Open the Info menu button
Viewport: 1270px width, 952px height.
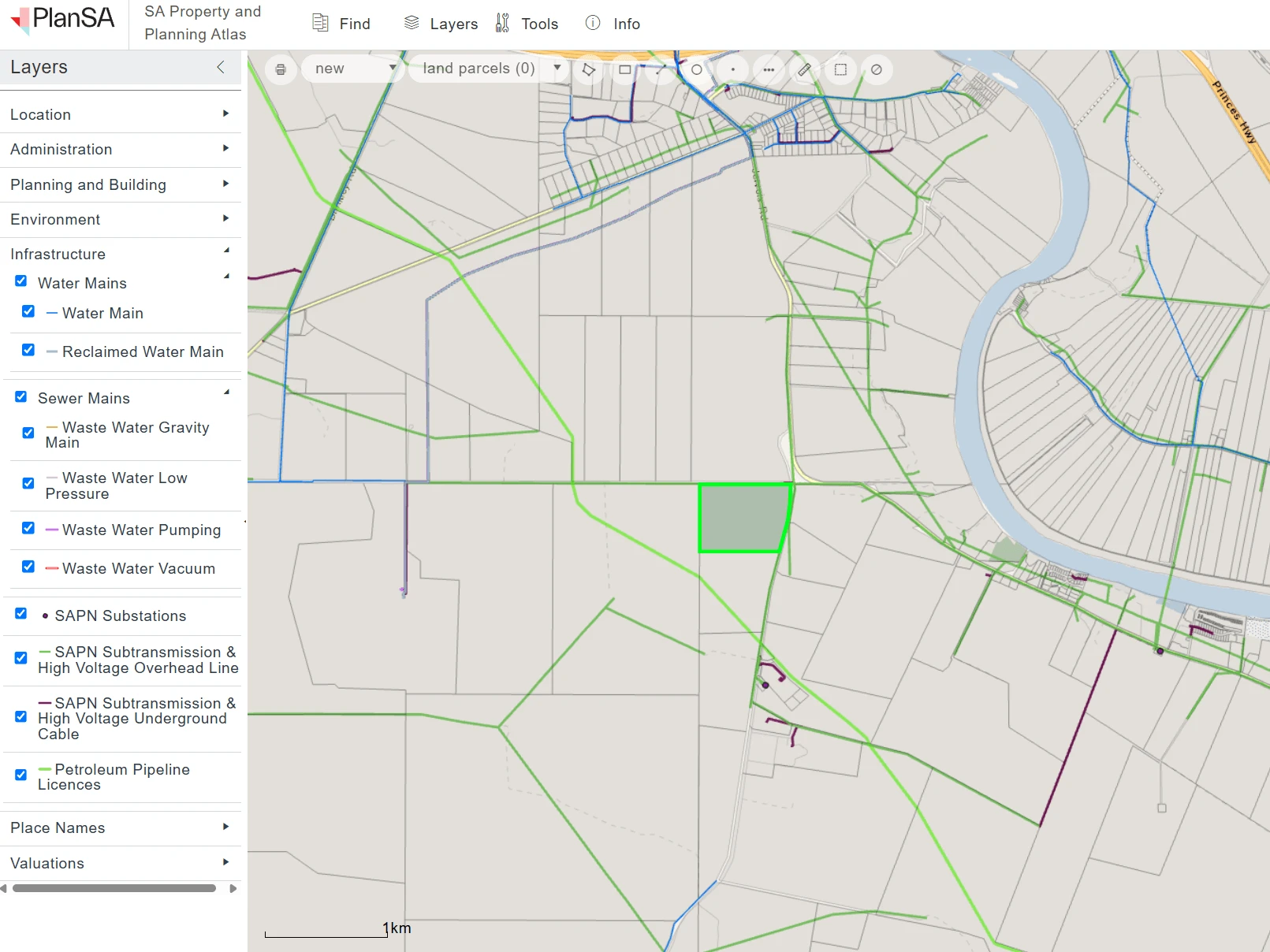(x=613, y=24)
